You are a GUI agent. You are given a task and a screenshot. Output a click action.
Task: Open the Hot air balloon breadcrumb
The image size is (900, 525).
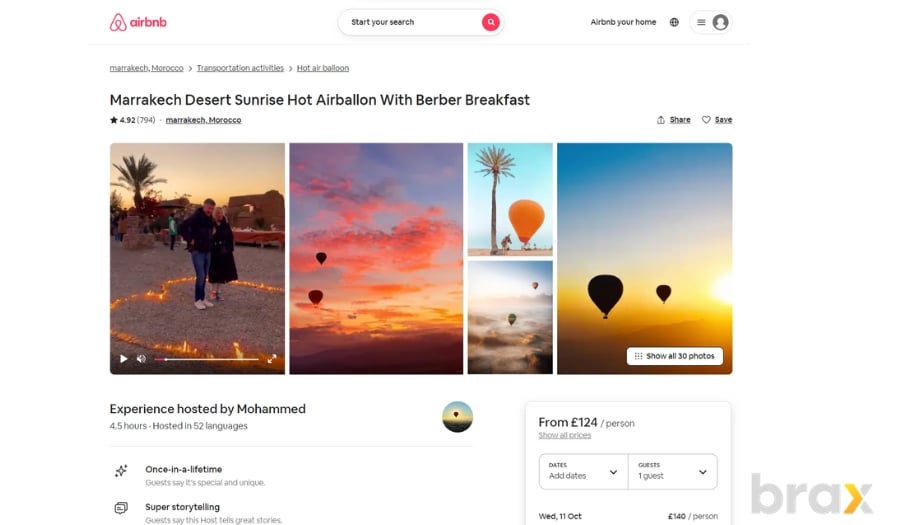323,68
